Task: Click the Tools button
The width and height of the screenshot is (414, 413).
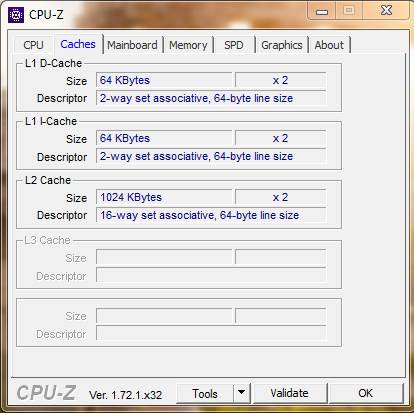Action: pos(205,394)
